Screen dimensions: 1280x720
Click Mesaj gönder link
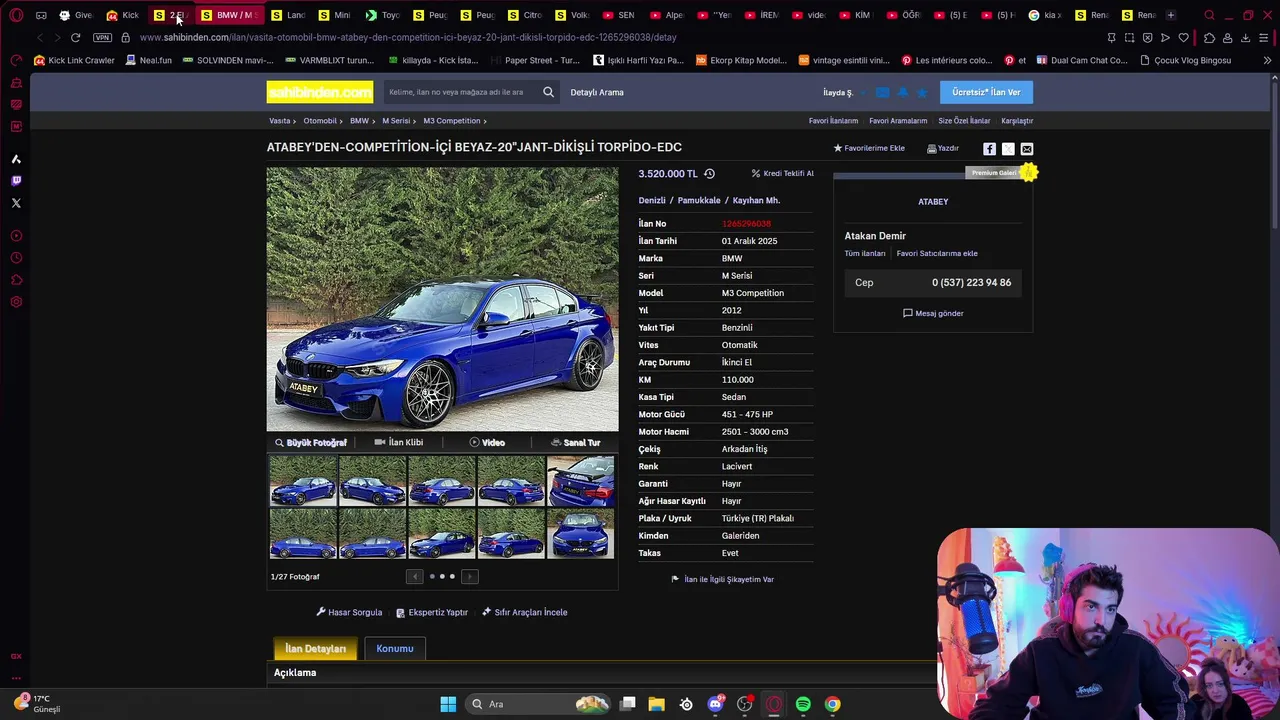(x=933, y=313)
